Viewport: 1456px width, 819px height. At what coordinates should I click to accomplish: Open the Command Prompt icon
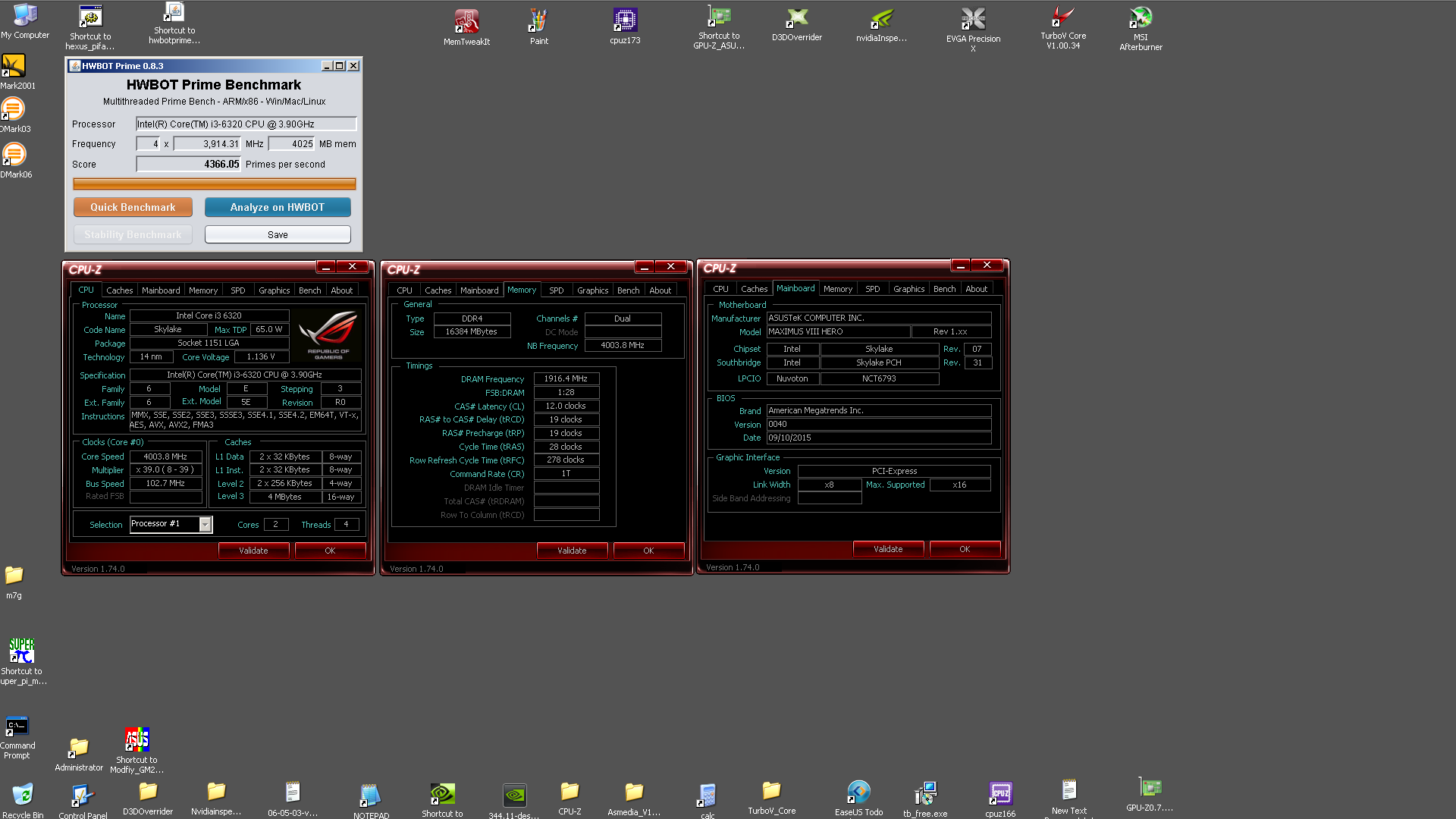point(17,737)
